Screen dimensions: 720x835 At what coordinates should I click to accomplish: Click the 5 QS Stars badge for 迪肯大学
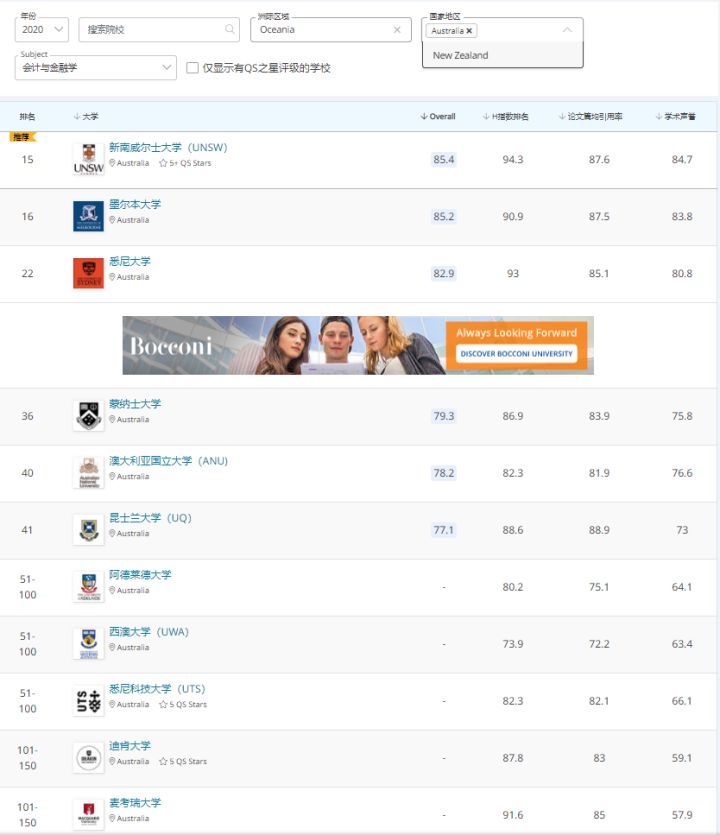[x=183, y=761]
